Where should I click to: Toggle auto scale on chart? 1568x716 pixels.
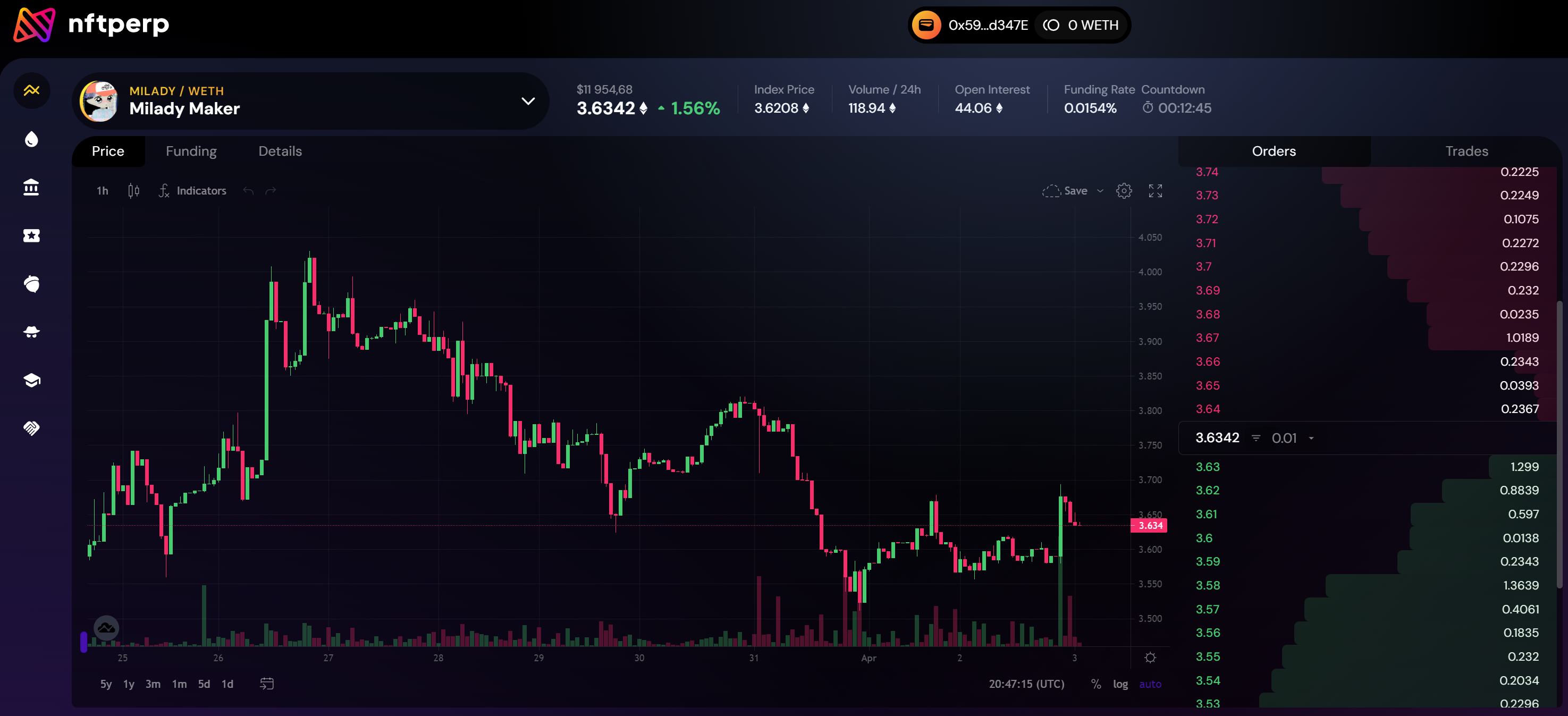(x=1150, y=684)
